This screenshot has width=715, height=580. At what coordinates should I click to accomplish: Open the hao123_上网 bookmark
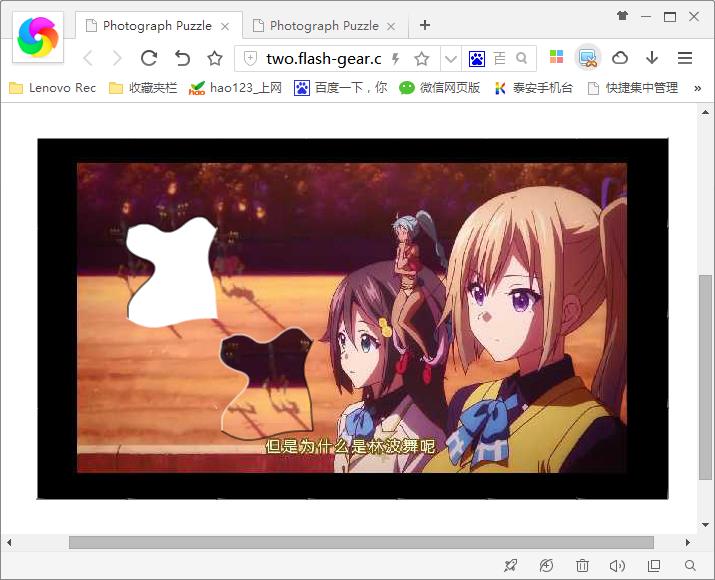click(236, 88)
